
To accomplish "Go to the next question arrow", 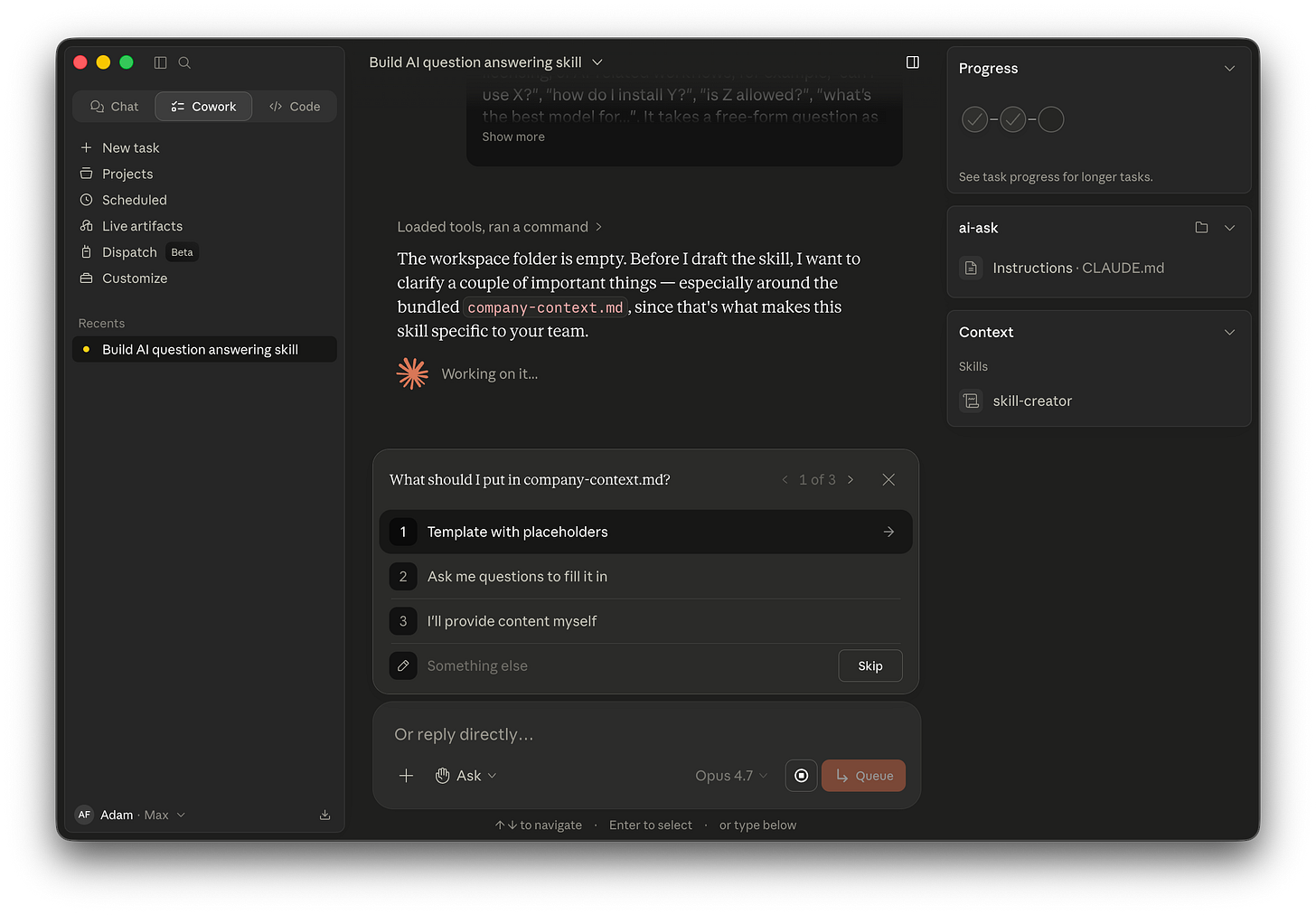I will point(851,480).
